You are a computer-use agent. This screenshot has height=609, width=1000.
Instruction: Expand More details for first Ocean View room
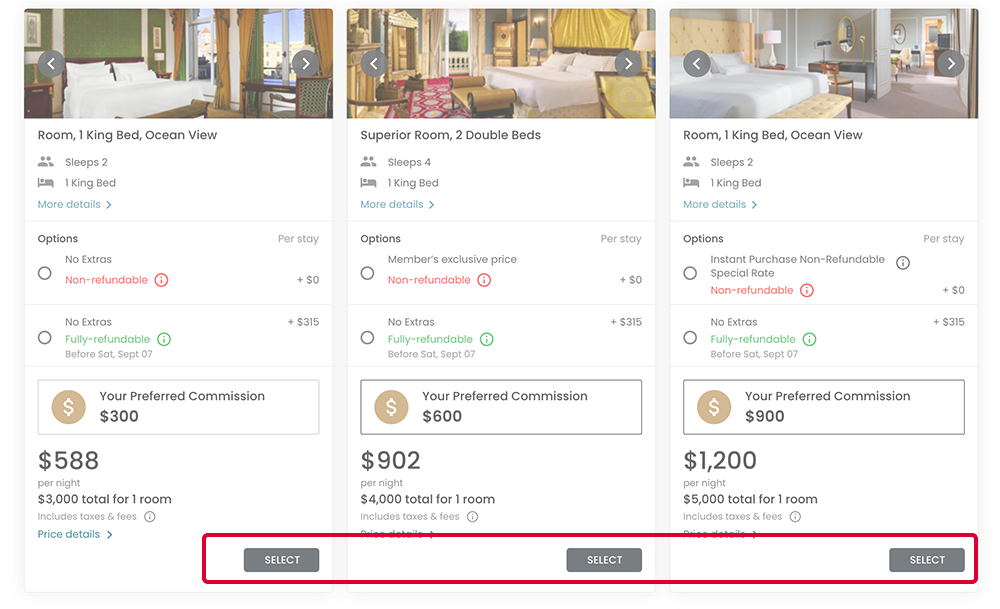pyautogui.click(x=74, y=205)
